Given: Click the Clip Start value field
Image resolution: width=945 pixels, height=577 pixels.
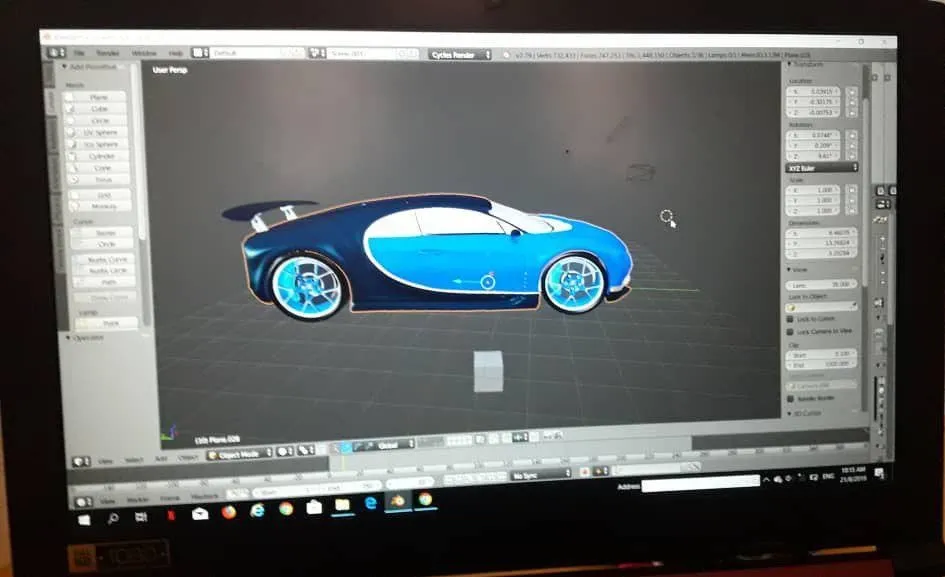Looking at the screenshot, I should (x=821, y=354).
